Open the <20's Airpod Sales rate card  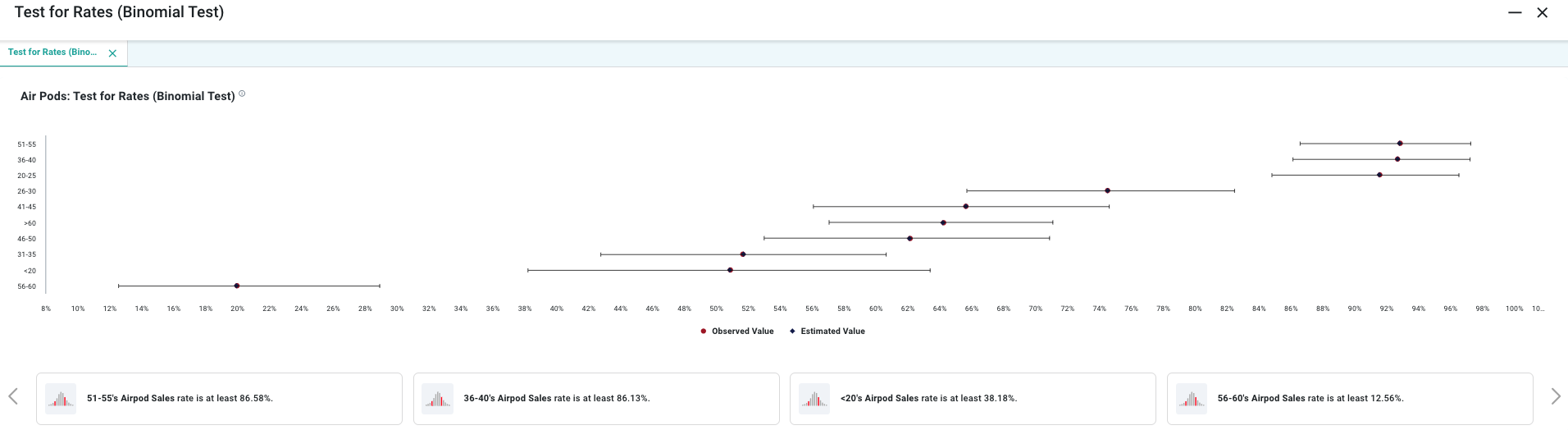click(973, 399)
